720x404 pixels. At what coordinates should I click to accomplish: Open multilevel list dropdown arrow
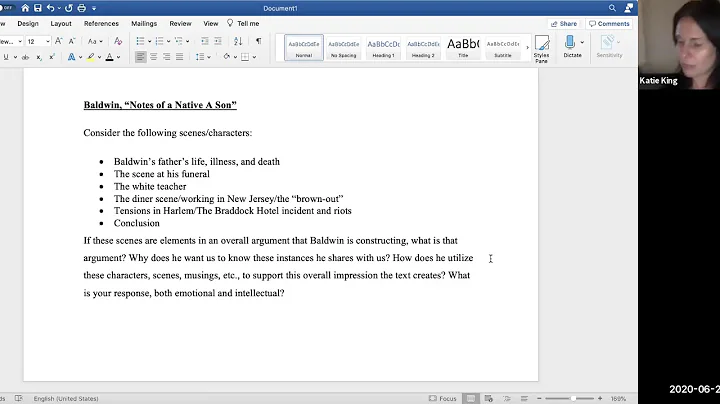[187, 41]
